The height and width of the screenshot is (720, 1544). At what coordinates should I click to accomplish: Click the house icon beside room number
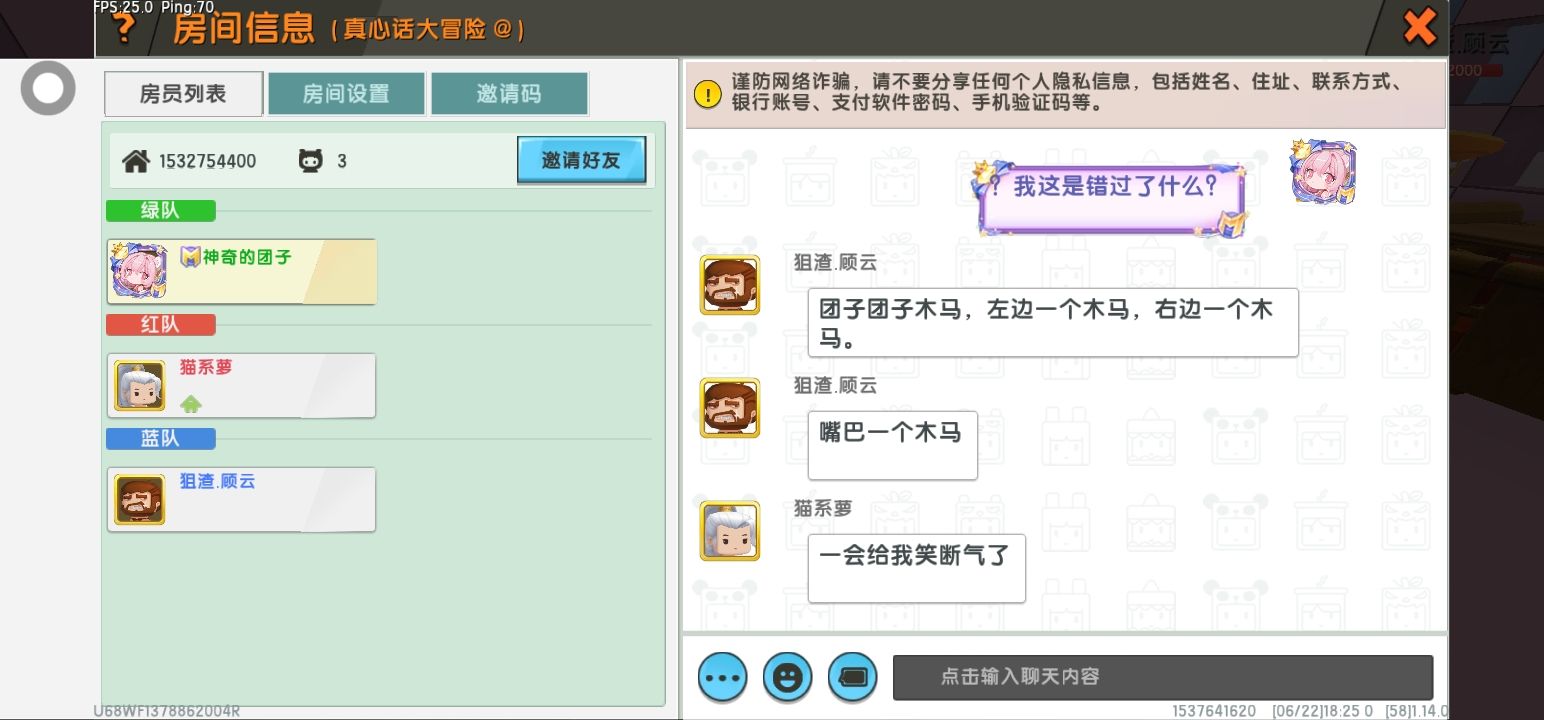tap(136, 161)
